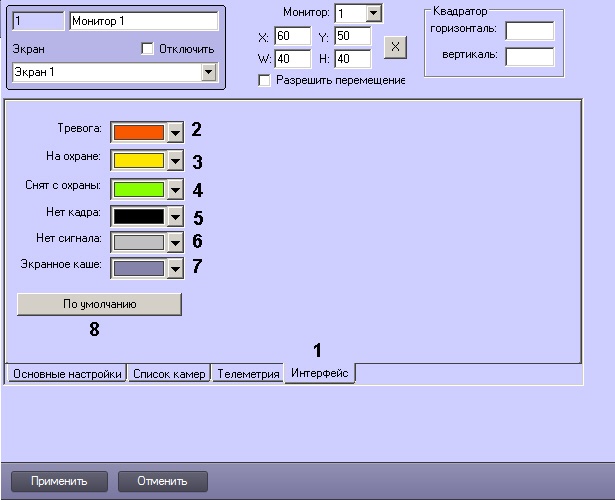Viewport: 615px width, 500px height.
Task: Open the Список камер tab
Action: point(169,374)
